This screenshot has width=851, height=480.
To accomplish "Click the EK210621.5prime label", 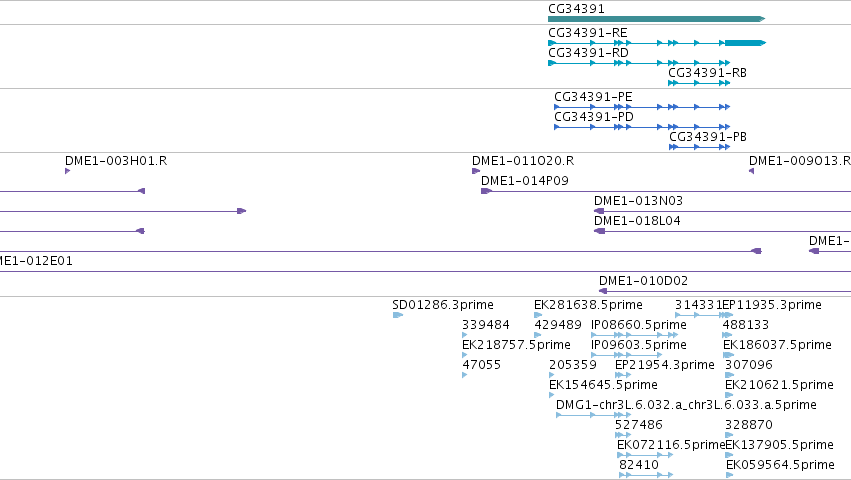I will click(779, 385).
